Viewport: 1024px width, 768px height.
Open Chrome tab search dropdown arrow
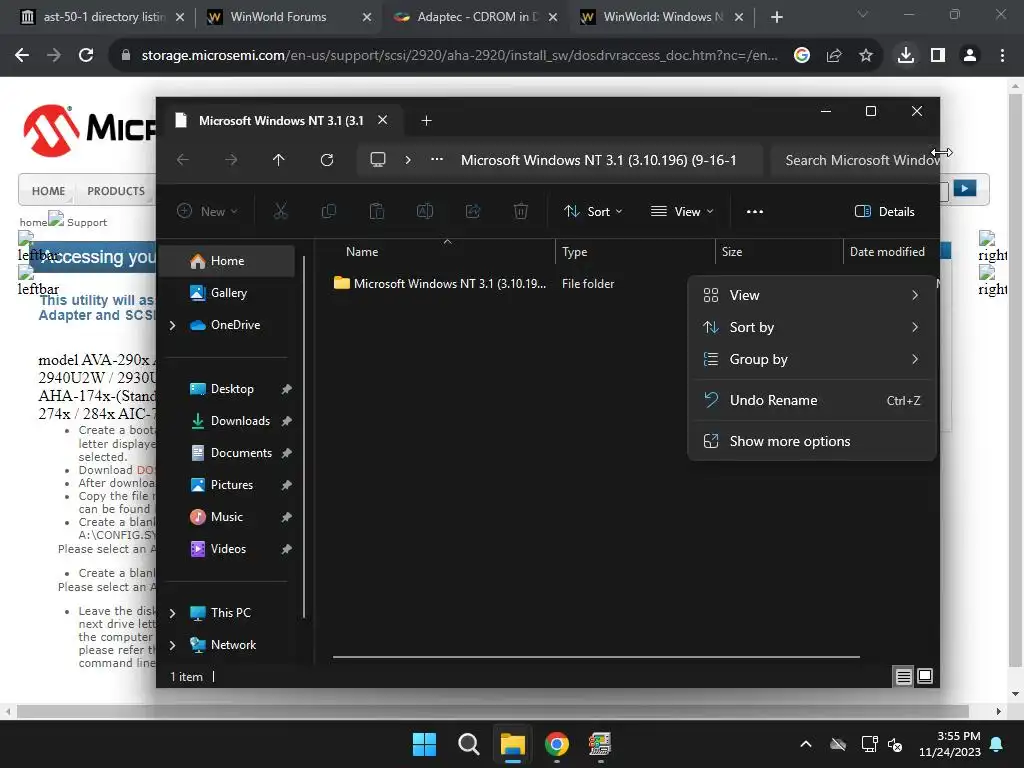click(863, 14)
